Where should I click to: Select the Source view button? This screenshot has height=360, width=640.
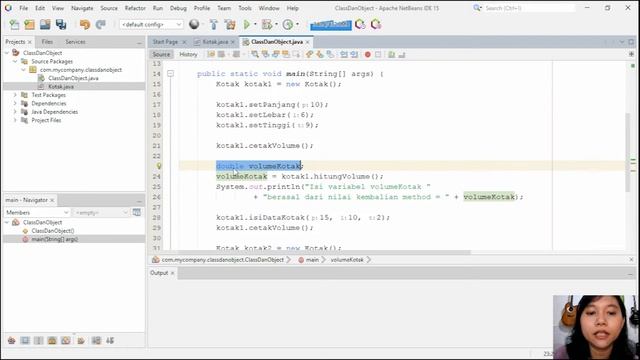(161, 54)
